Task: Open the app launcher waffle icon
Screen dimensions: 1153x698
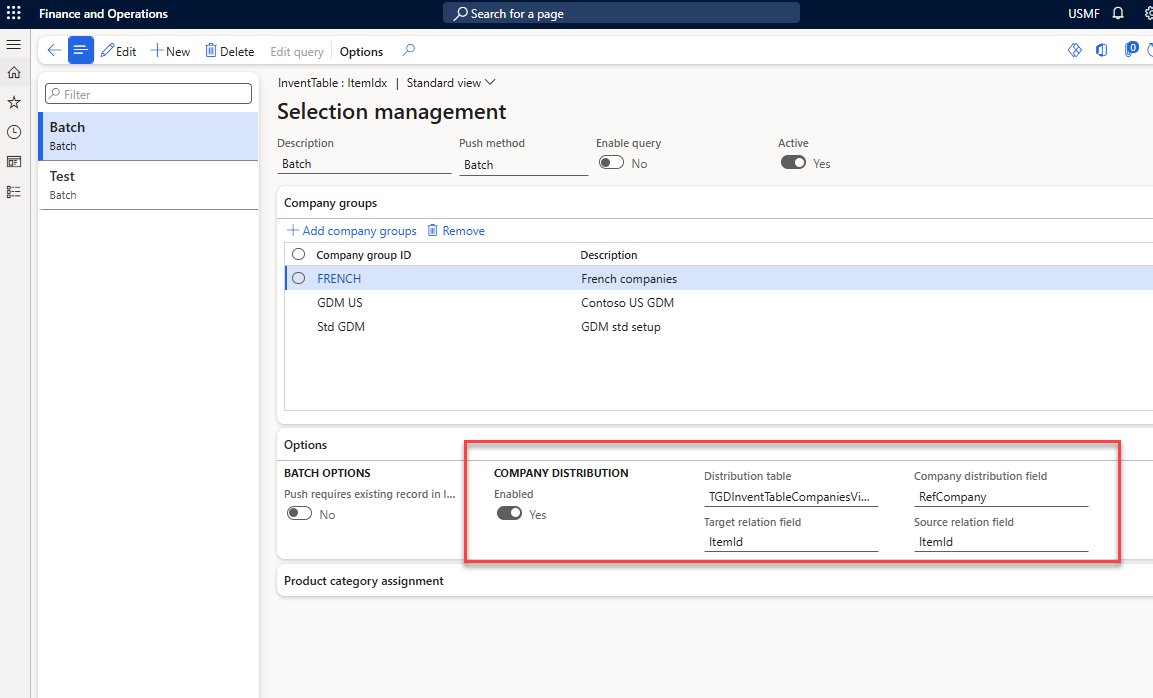Action: [x=14, y=14]
